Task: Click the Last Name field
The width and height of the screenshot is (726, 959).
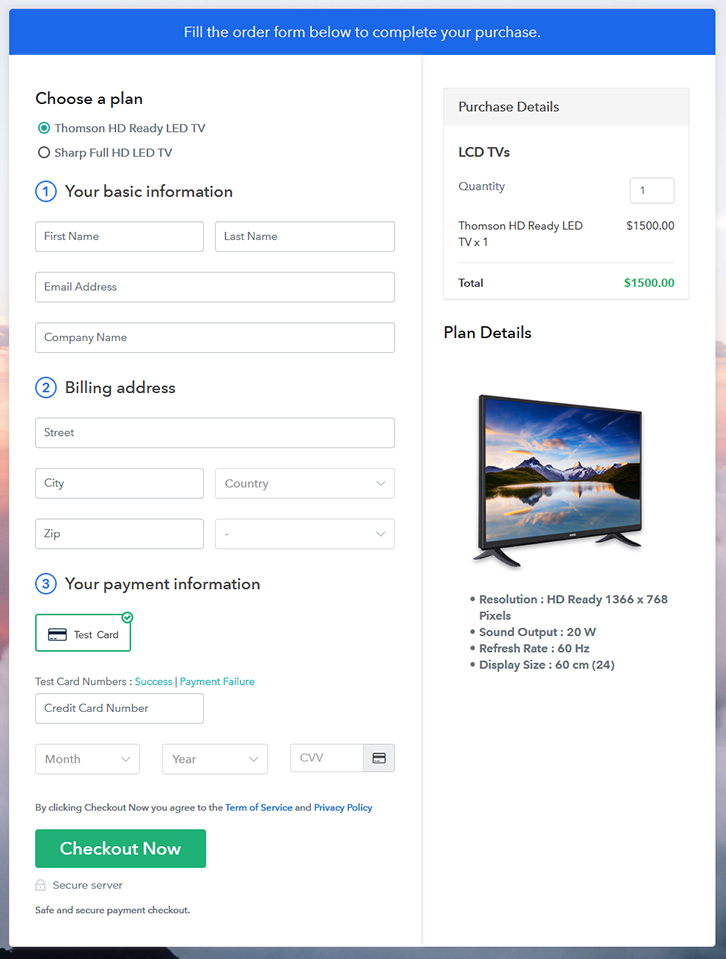Action: [x=305, y=237]
